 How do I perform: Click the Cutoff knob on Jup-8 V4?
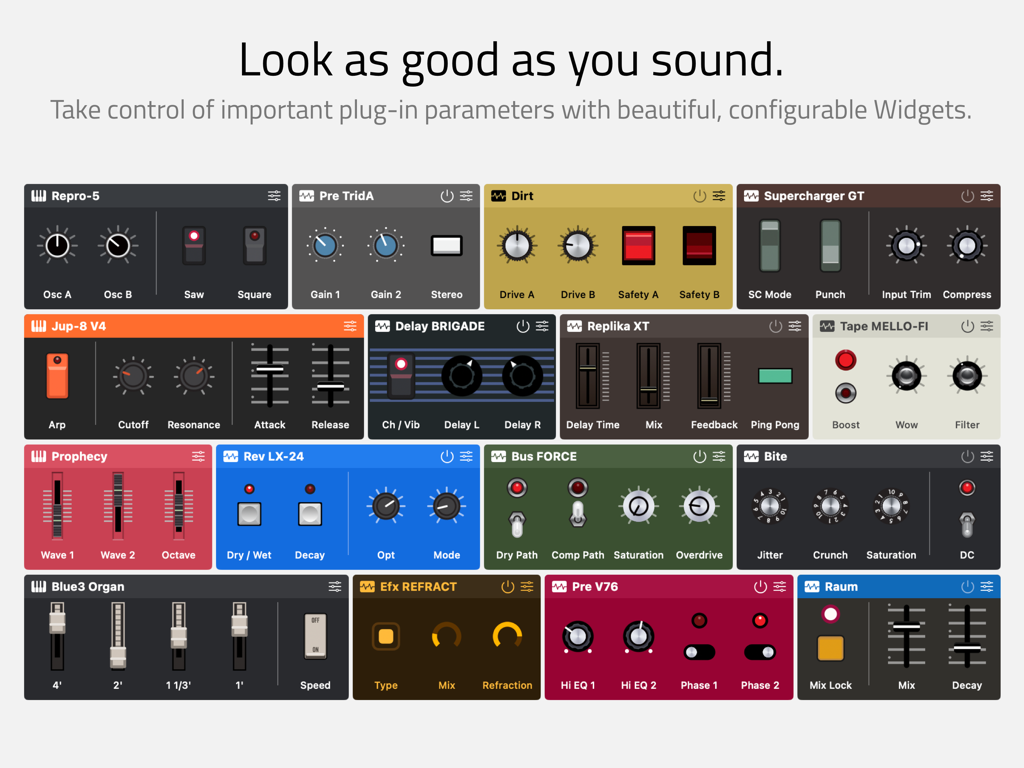(x=131, y=377)
